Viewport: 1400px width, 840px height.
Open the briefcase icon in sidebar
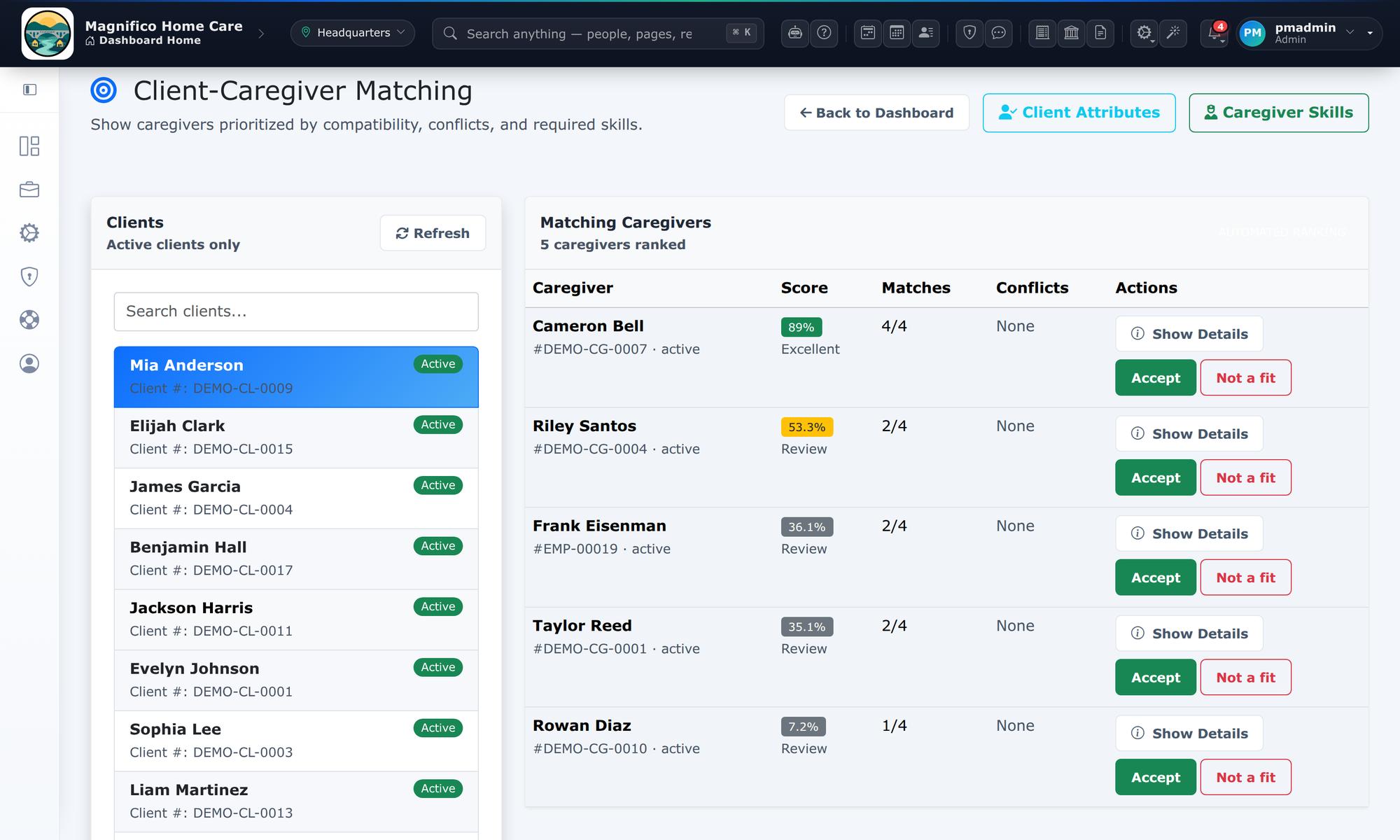[x=29, y=189]
